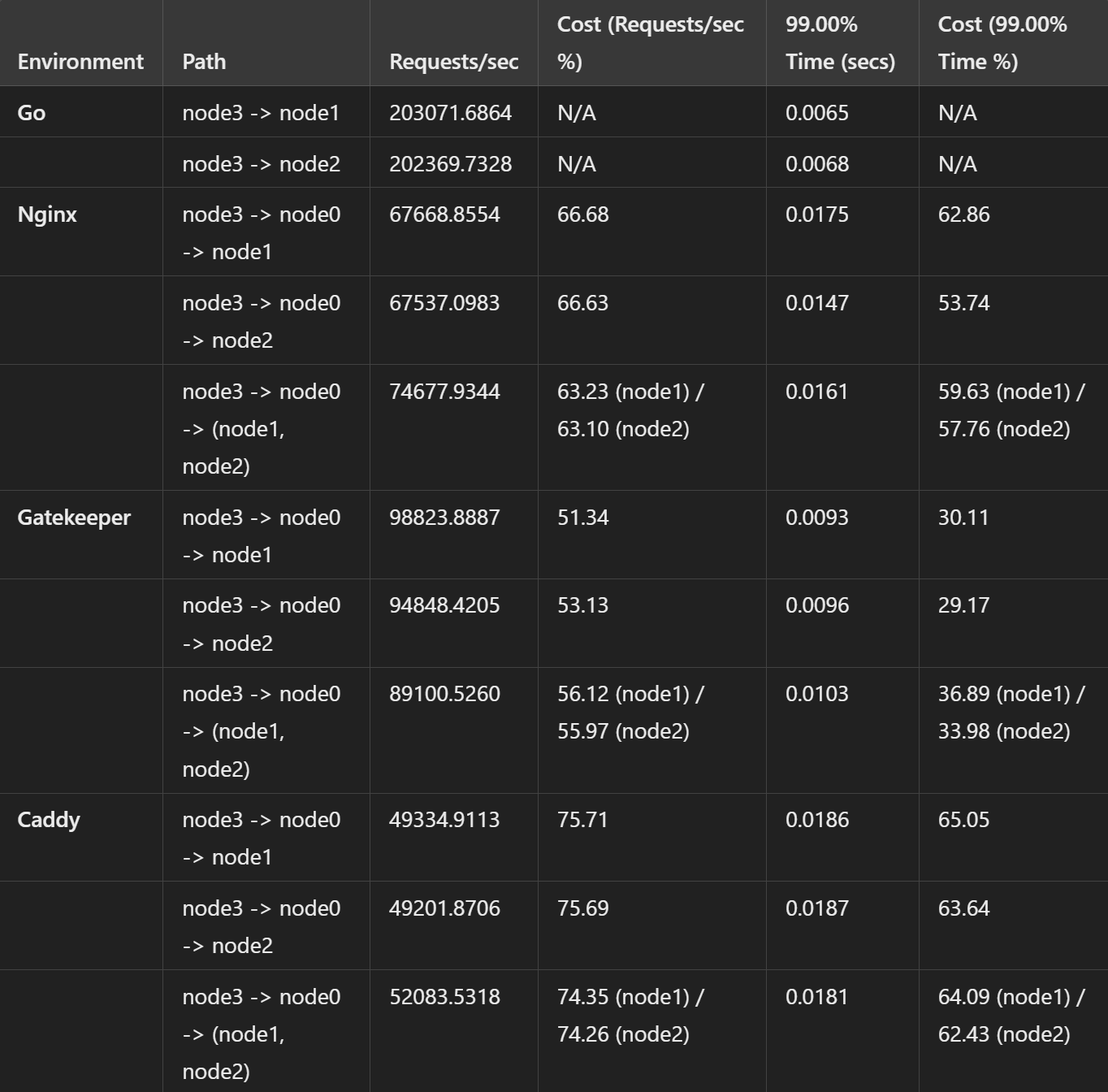Select value 52083.5318
The height and width of the screenshot is (1092, 1108).
pos(444,997)
